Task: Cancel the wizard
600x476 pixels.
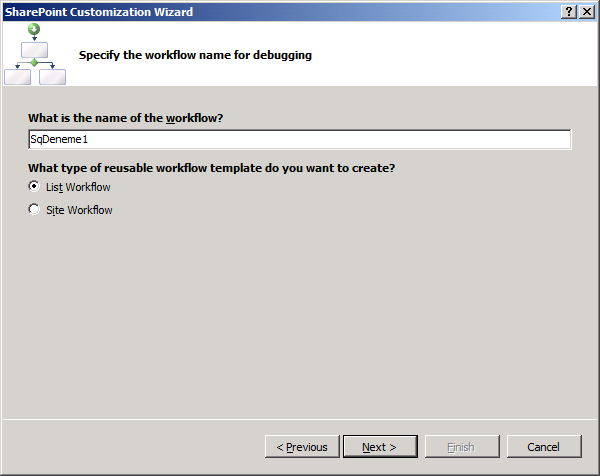Action: (544, 447)
